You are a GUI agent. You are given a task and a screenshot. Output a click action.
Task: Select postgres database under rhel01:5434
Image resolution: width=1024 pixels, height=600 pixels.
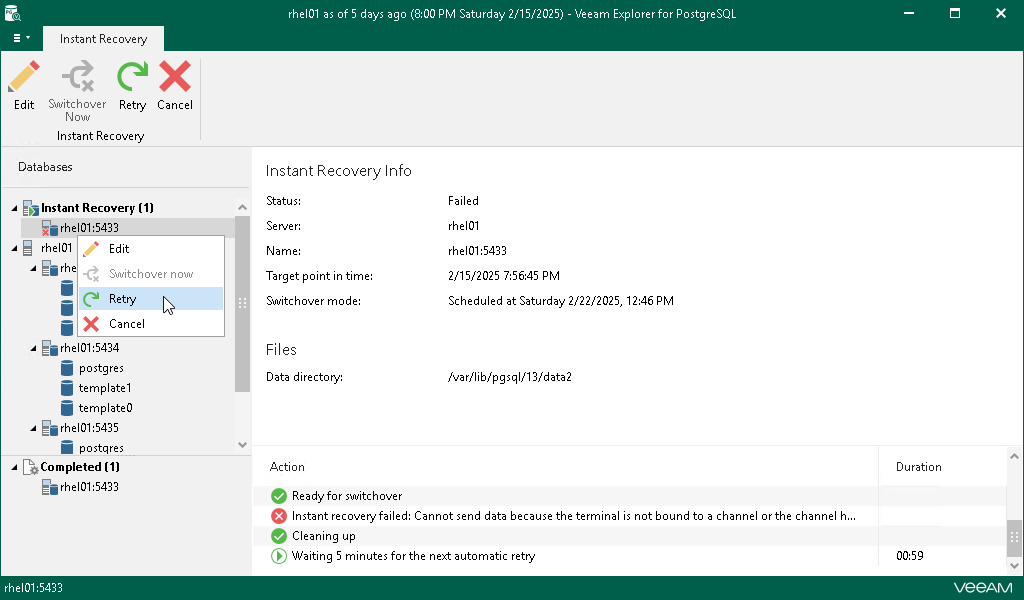point(101,368)
